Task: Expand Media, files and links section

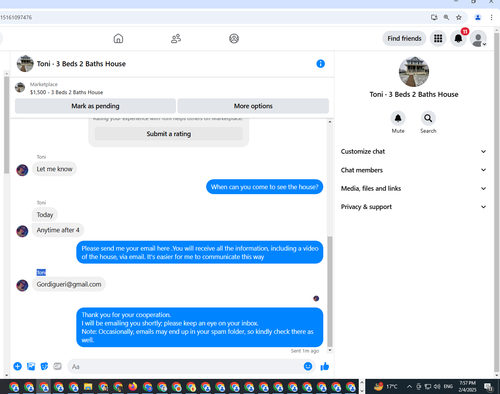Action: pos(413,188)
